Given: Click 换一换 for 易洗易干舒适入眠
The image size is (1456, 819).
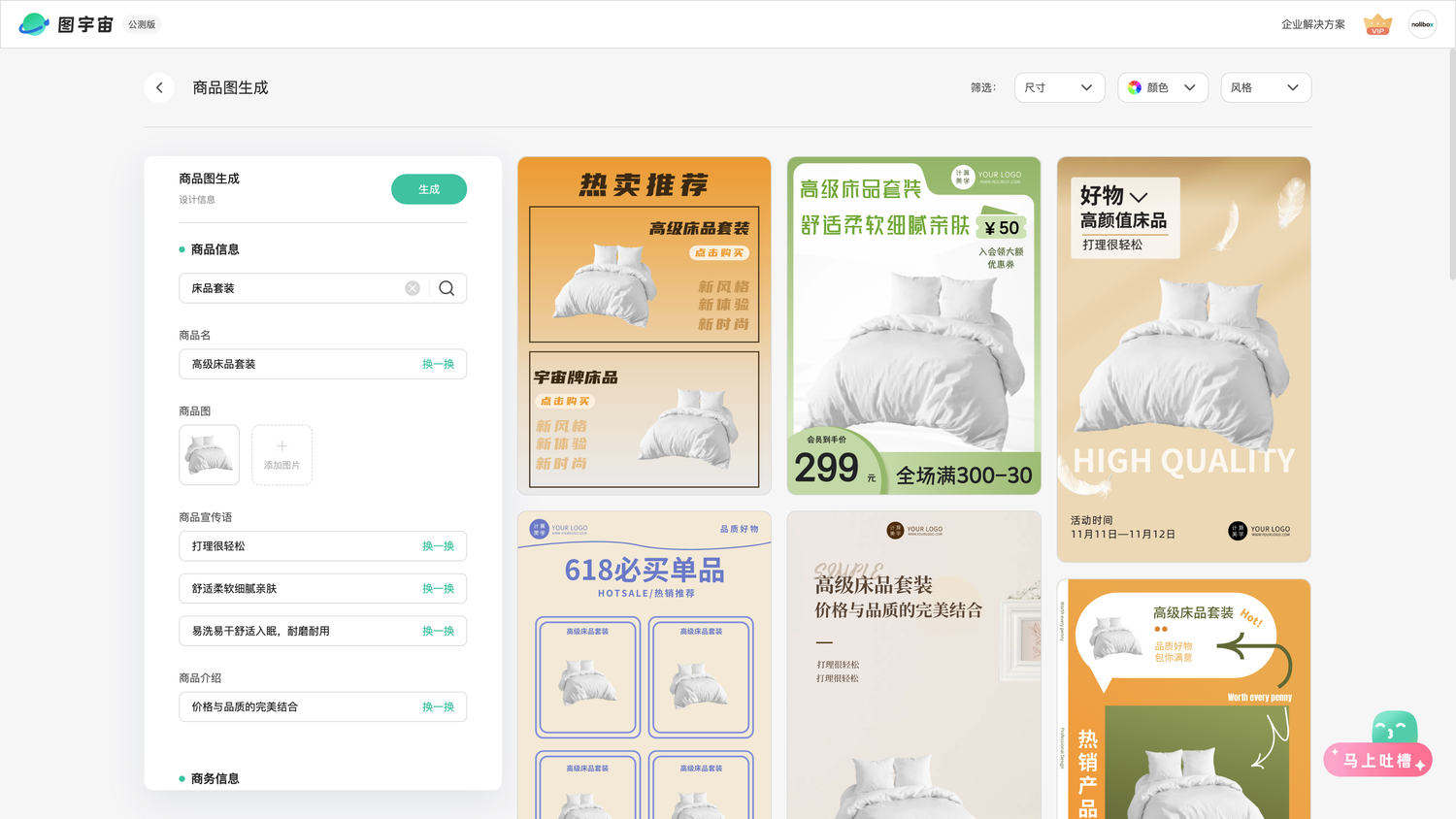Looking at the screenshot, I should (x=438, y=631).
